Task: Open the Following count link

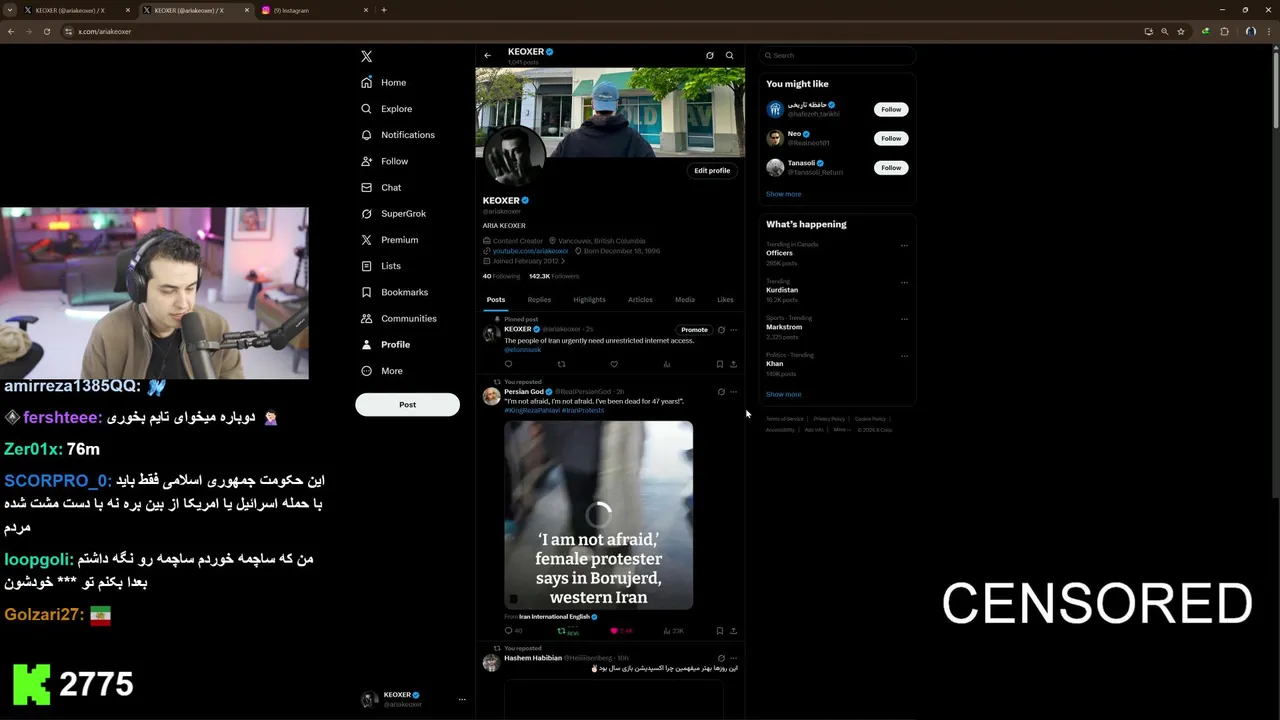Action: point(501,276)
